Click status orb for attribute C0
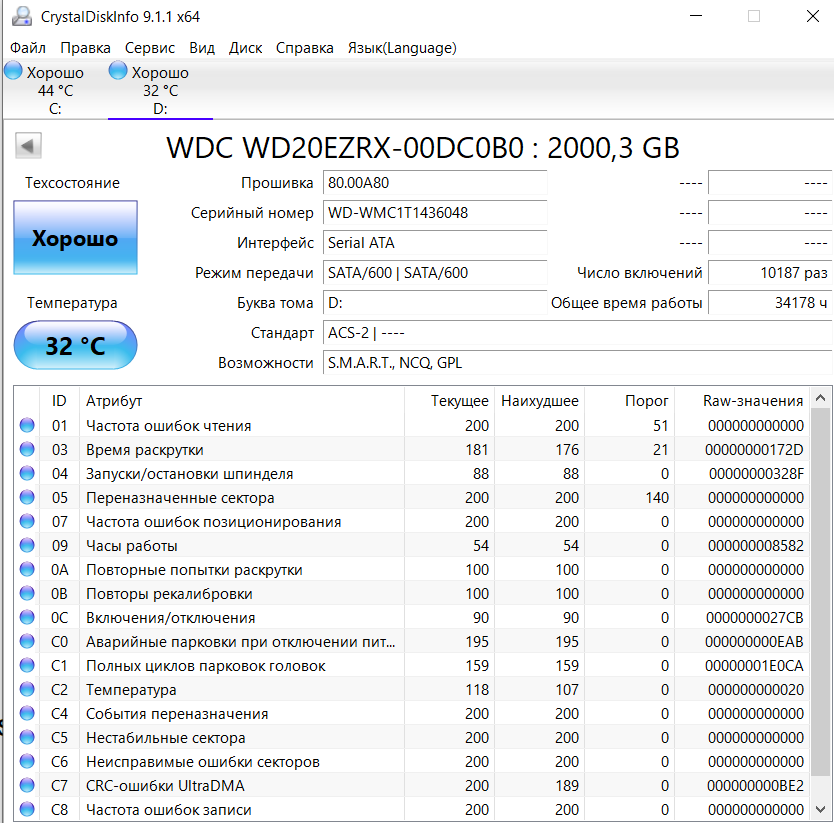The height and width of the screenshot is (823, 834). tap(27, 641)
